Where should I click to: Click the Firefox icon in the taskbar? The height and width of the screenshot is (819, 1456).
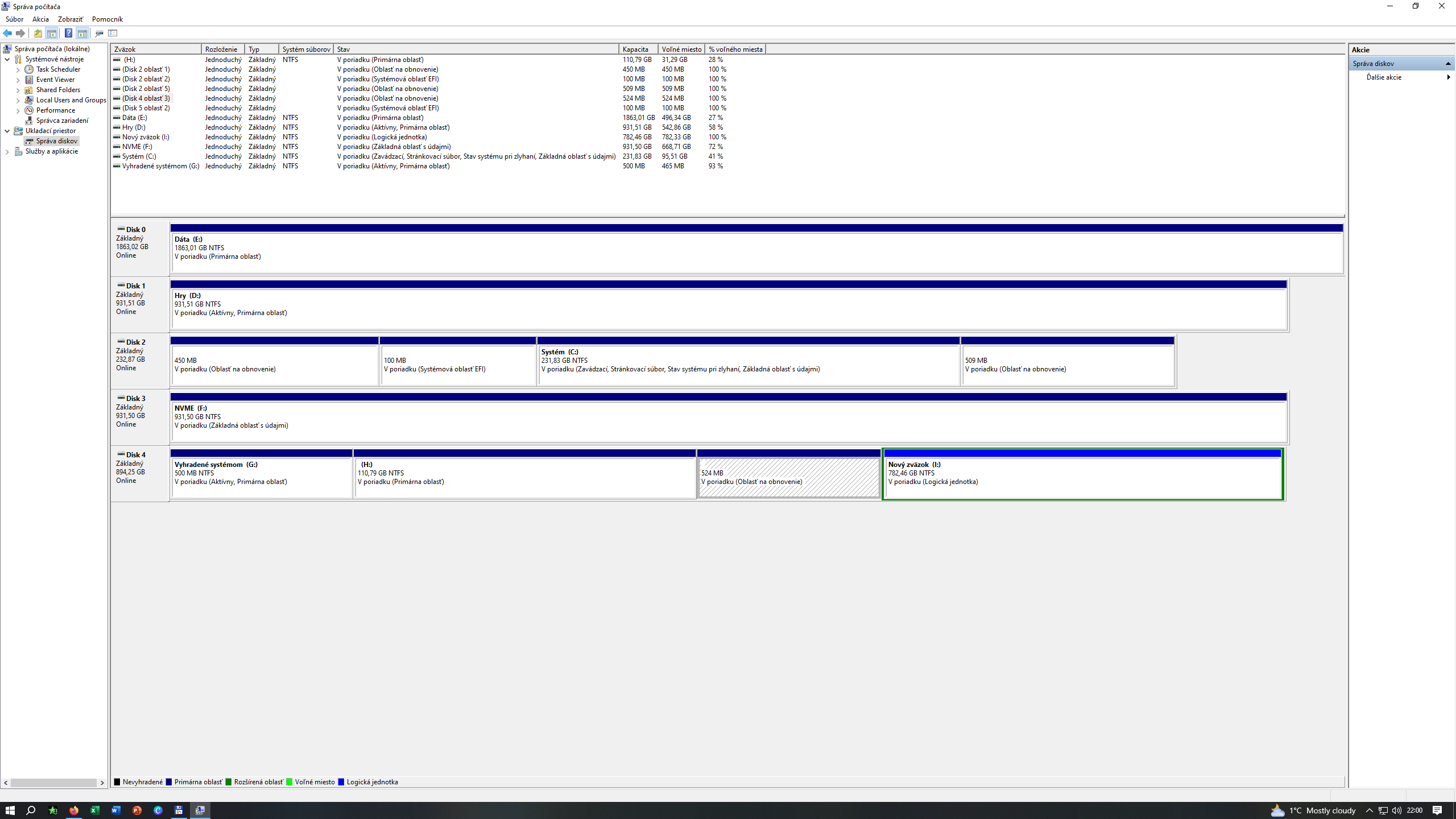74,810
